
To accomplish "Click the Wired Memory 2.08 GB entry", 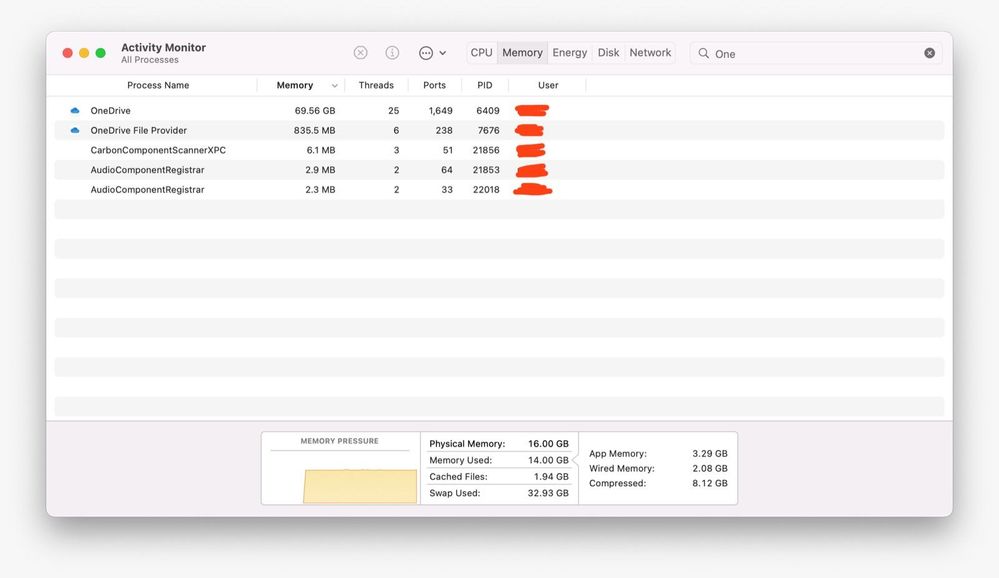I will point(658,468).
